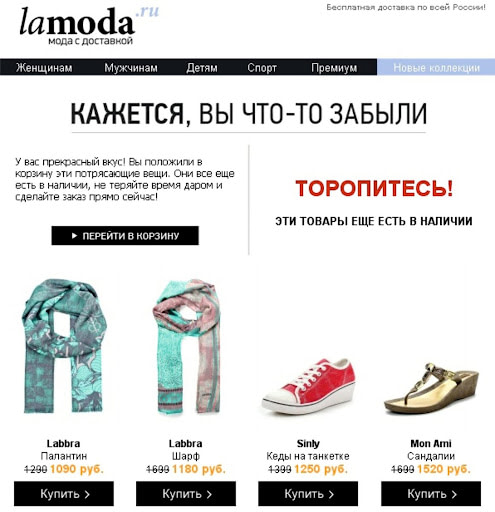Screen dimensions: 495x512
Task: Click the Торопитесь! red heading
Action: 374,189
